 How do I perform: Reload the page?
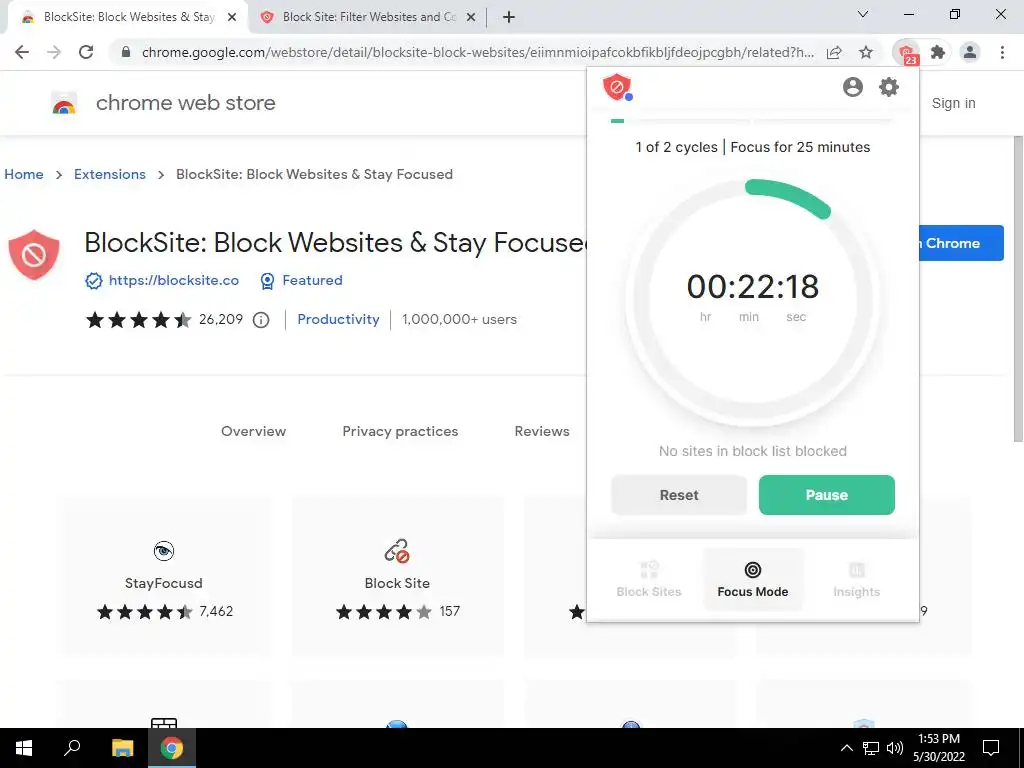(x=86, y=52)
